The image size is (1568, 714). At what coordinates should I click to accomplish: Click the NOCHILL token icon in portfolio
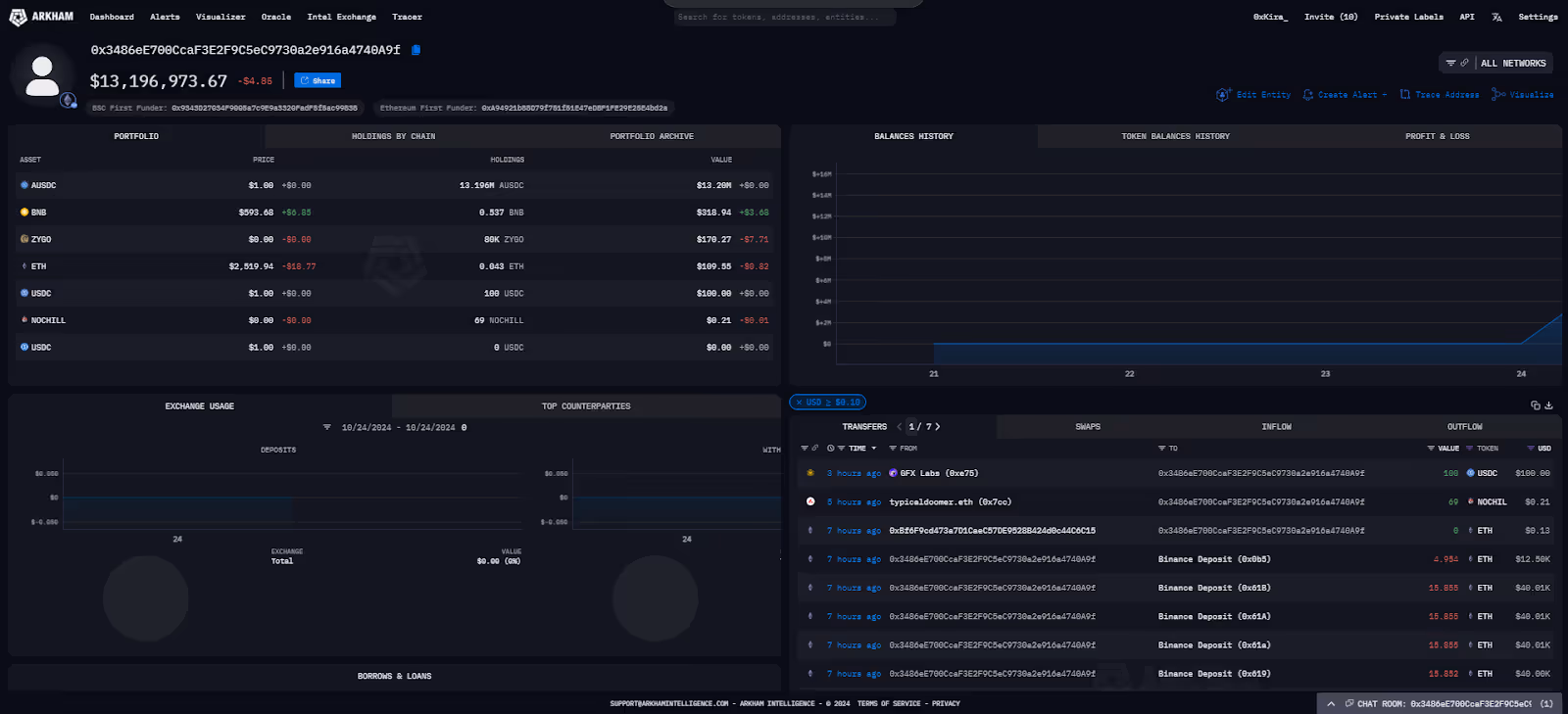[24, 320]
